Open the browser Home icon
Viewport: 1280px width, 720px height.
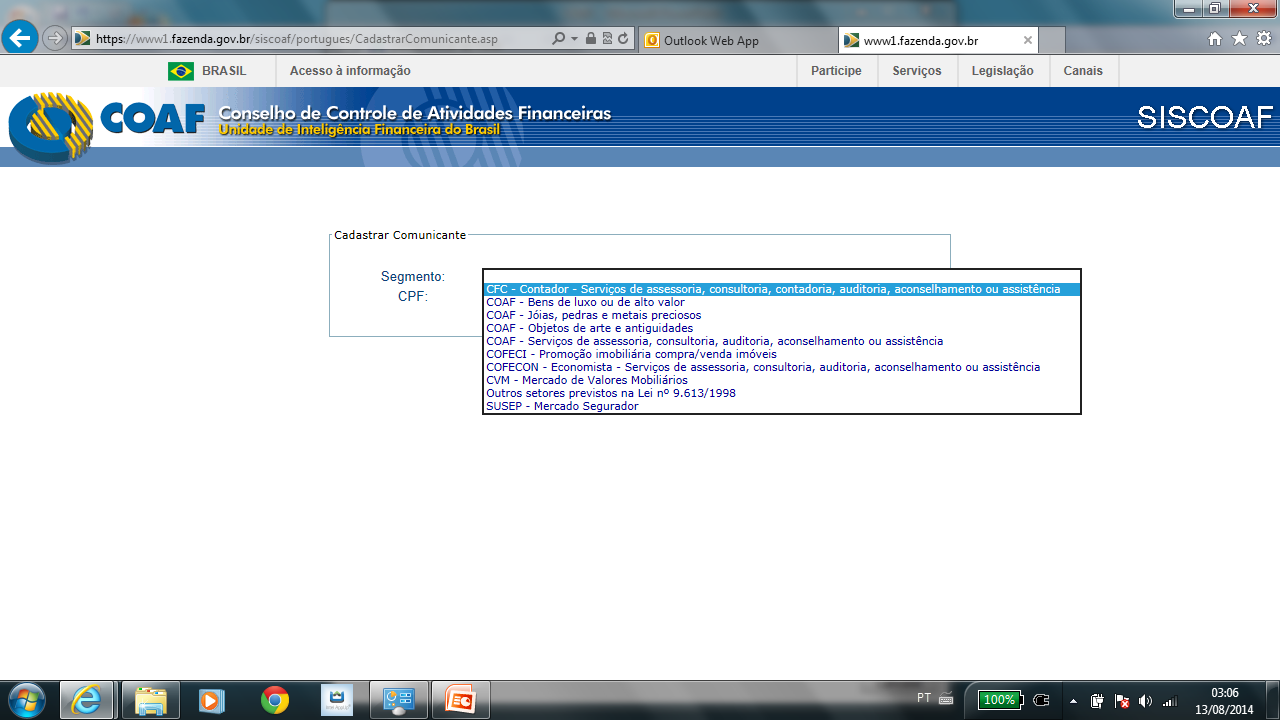pos(1215,39)
